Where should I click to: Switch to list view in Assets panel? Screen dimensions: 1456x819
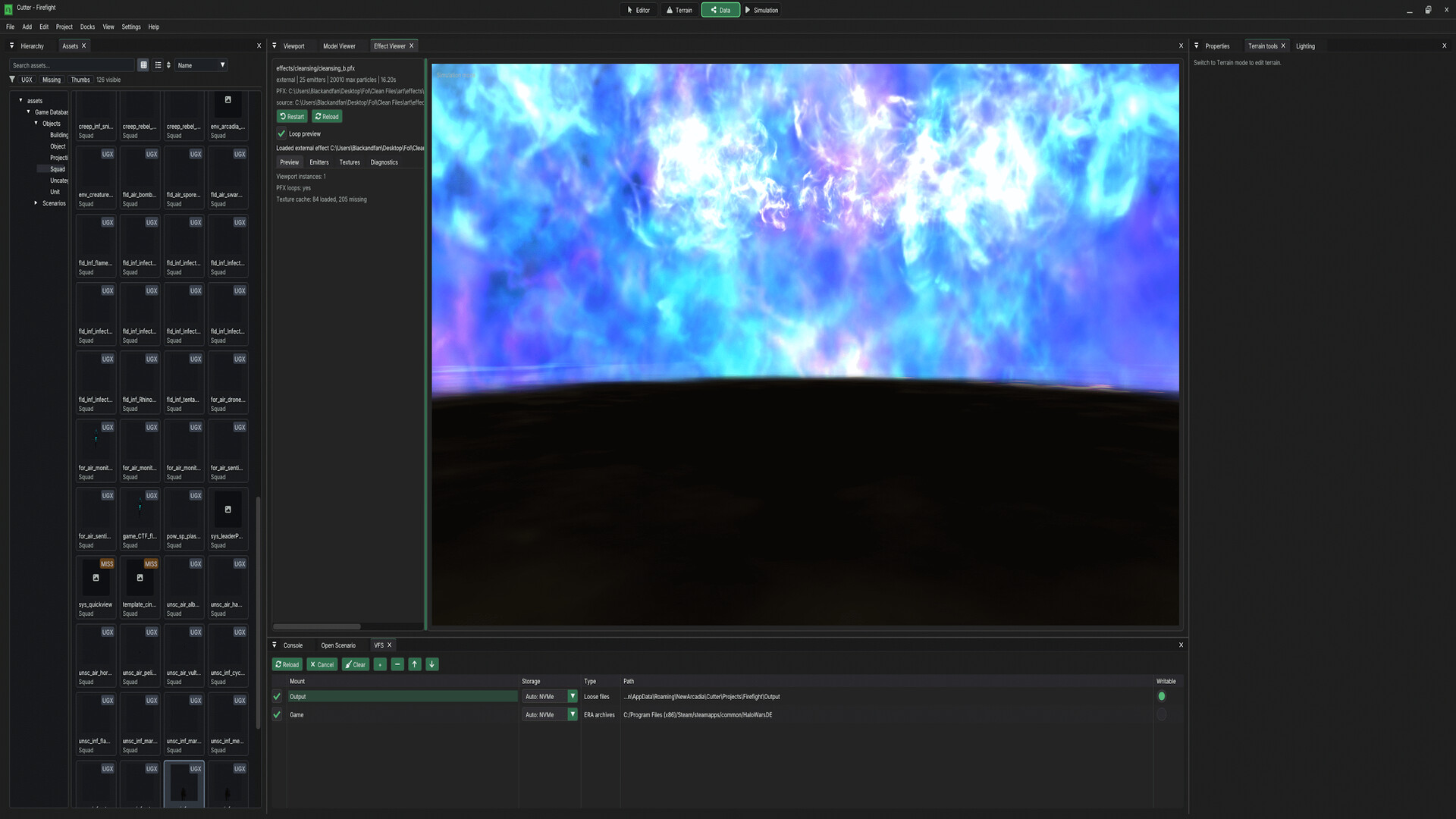[x=158, y=65]
